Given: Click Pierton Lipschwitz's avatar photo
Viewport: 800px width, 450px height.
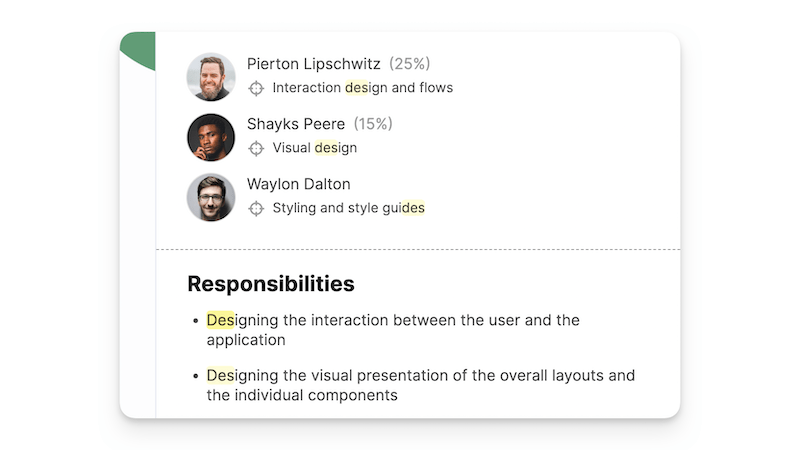Looking at the screenshot, I should pyautogui.click(x=211, y=77).
